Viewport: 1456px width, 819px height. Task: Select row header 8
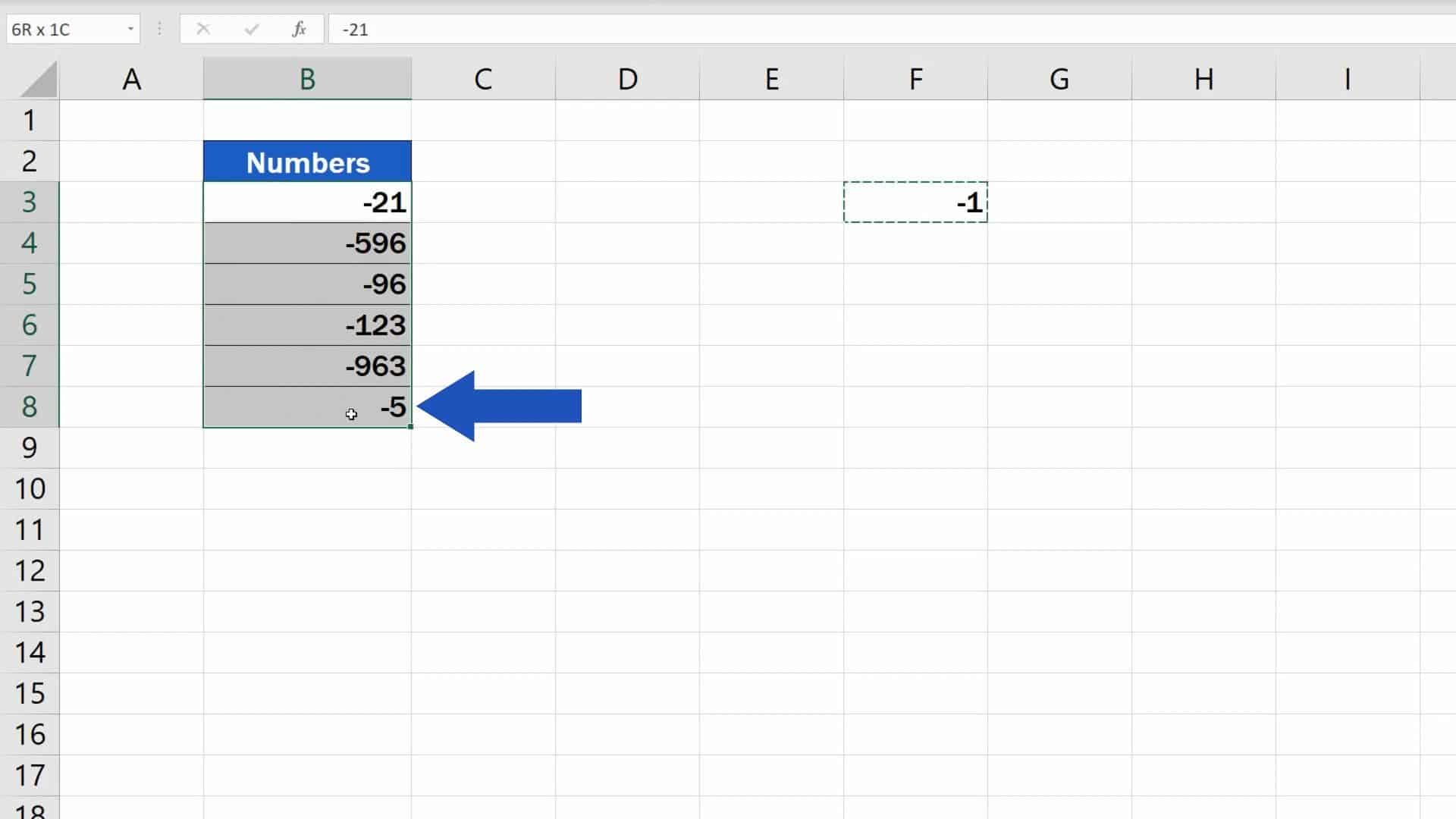tap(30, 407)
